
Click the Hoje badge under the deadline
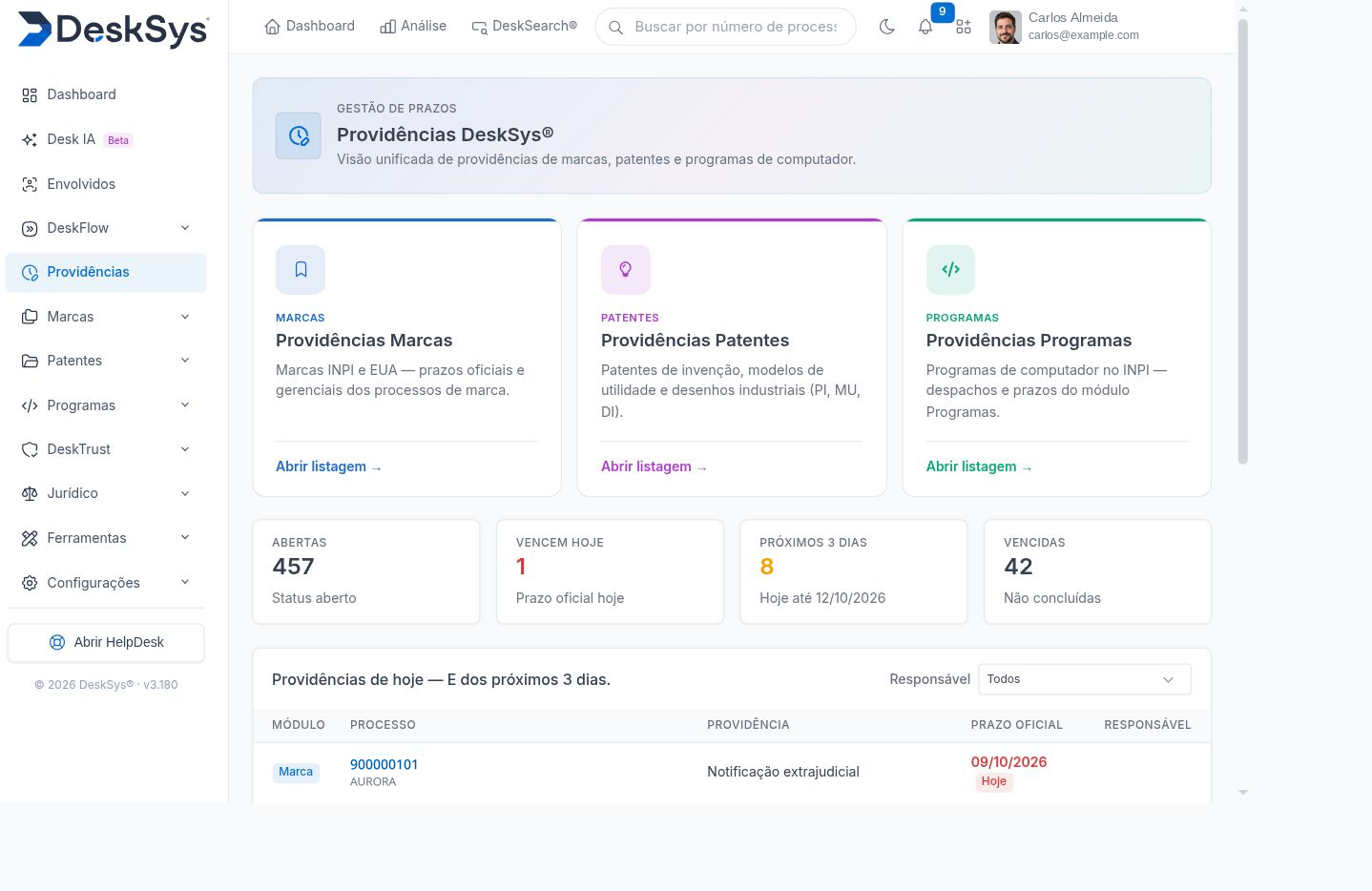993,781
